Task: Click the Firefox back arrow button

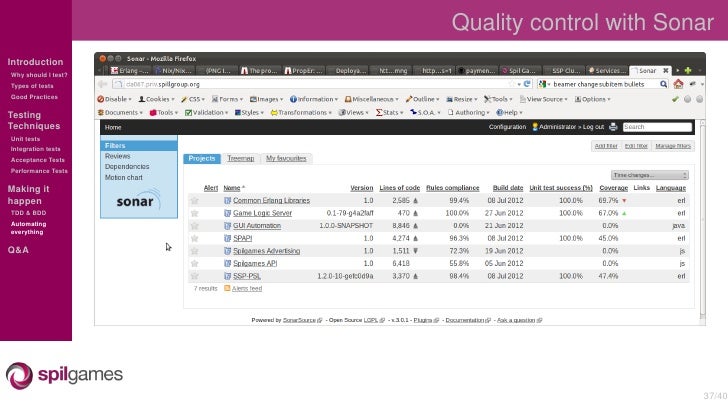Action: [103, 84]
